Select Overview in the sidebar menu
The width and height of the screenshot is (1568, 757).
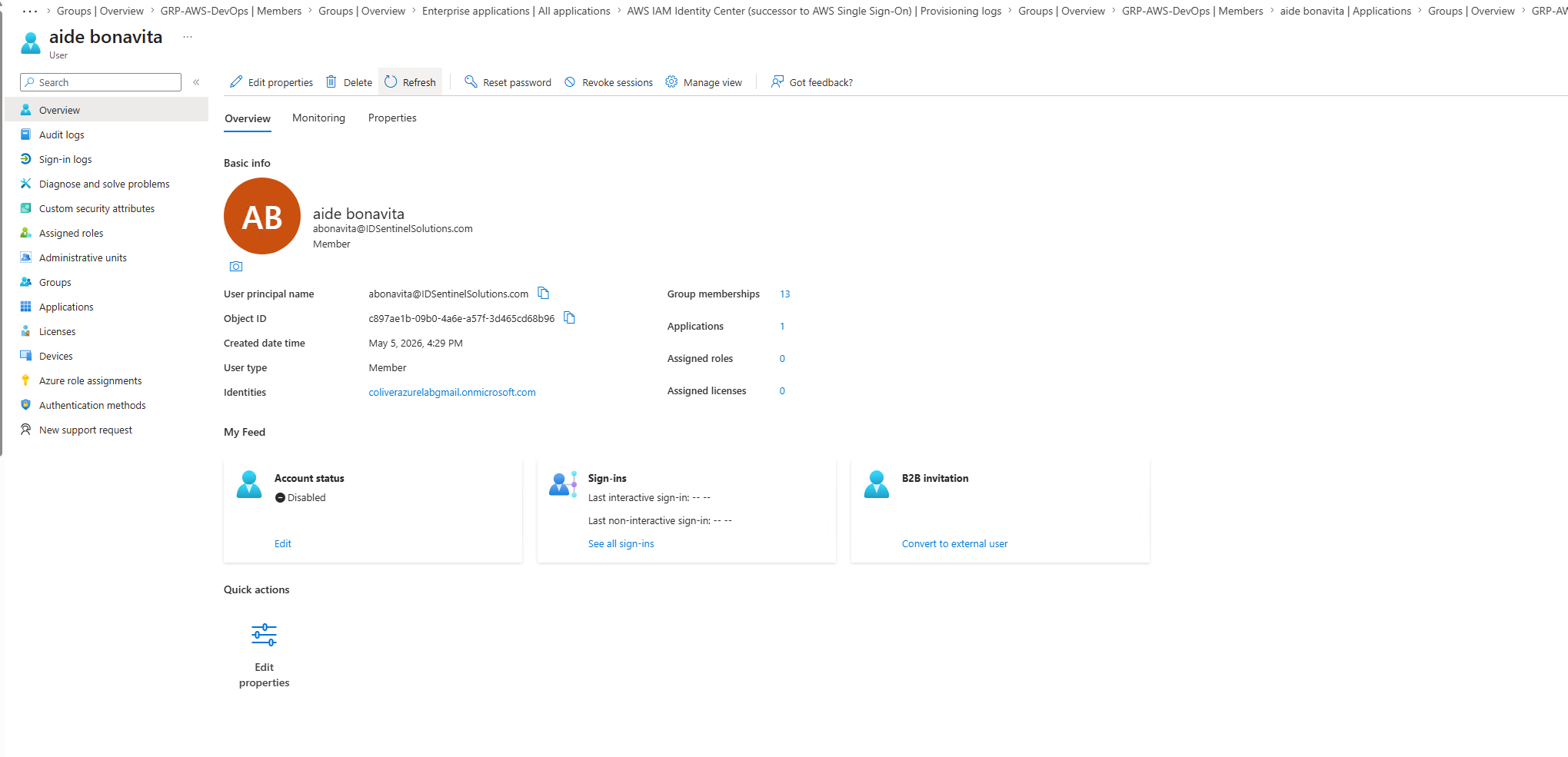(x=106, y=110)
